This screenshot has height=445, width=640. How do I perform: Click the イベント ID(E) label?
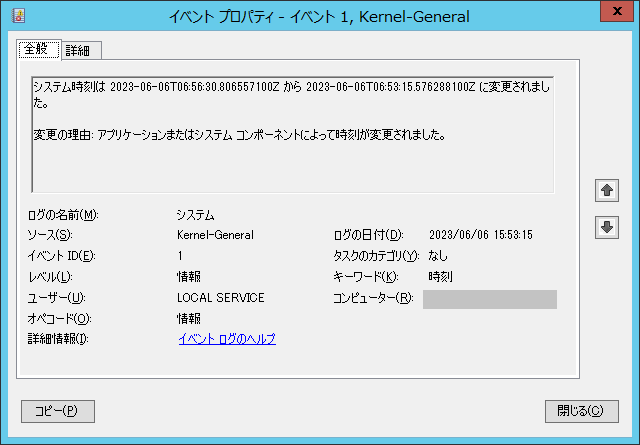(61, 256)
